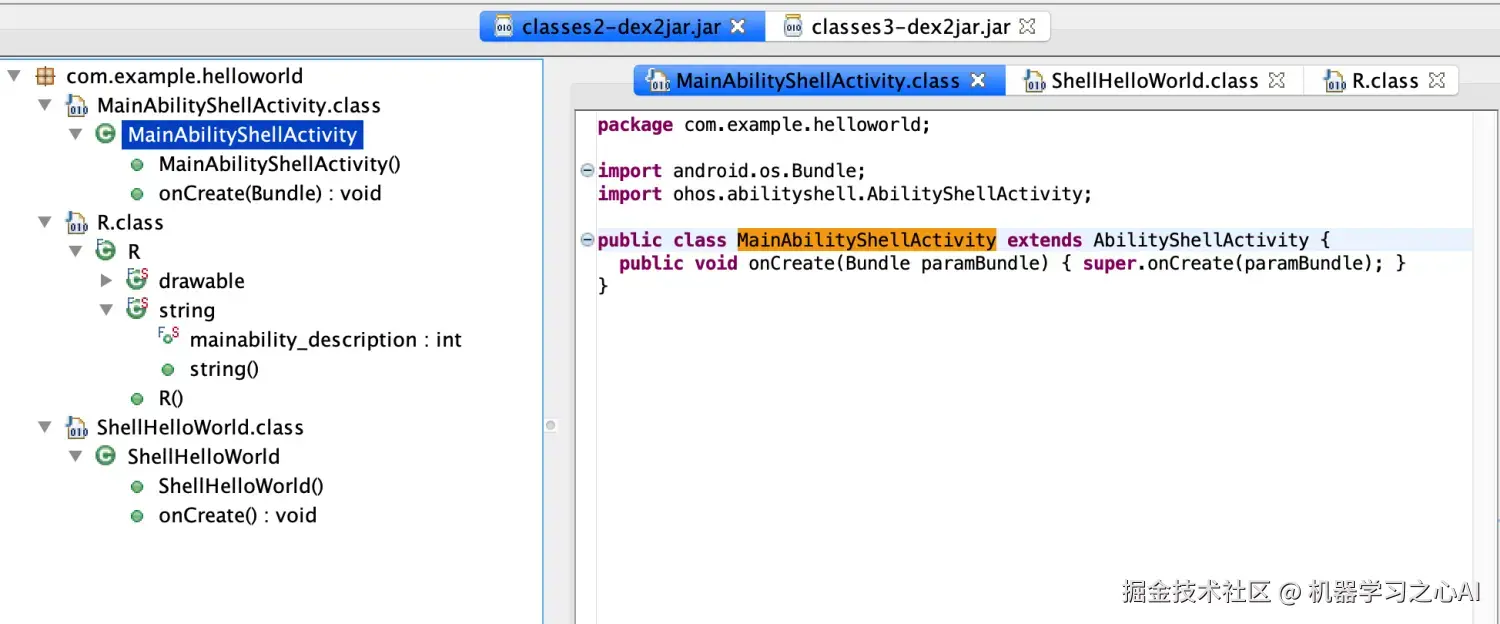The image size is (1500, 624).
Task: Collapse the string inner class node
Action: click(106, 310)
